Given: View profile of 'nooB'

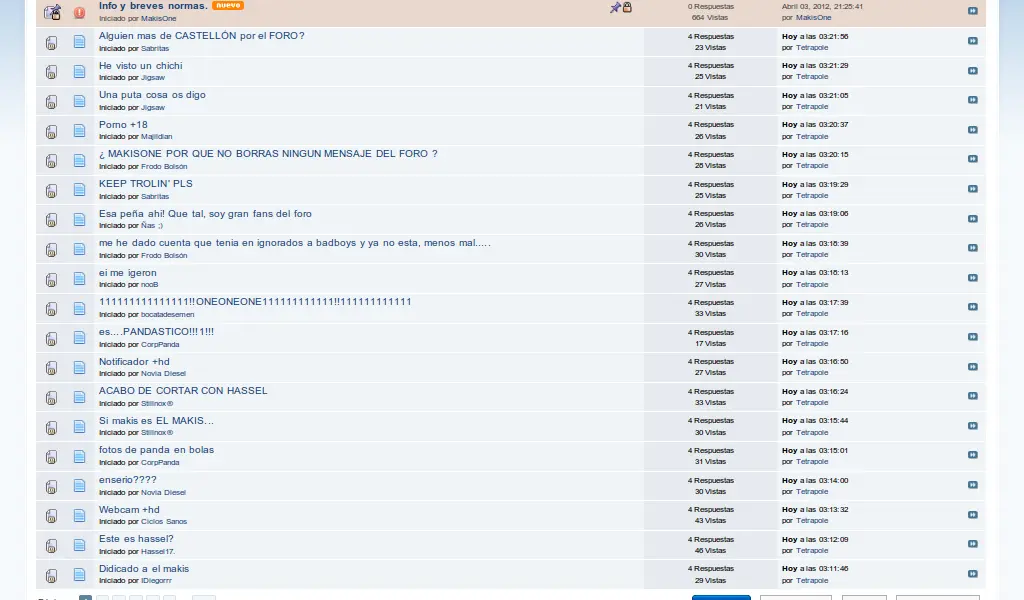Looking at the screenshot, I should click(150, 285).
